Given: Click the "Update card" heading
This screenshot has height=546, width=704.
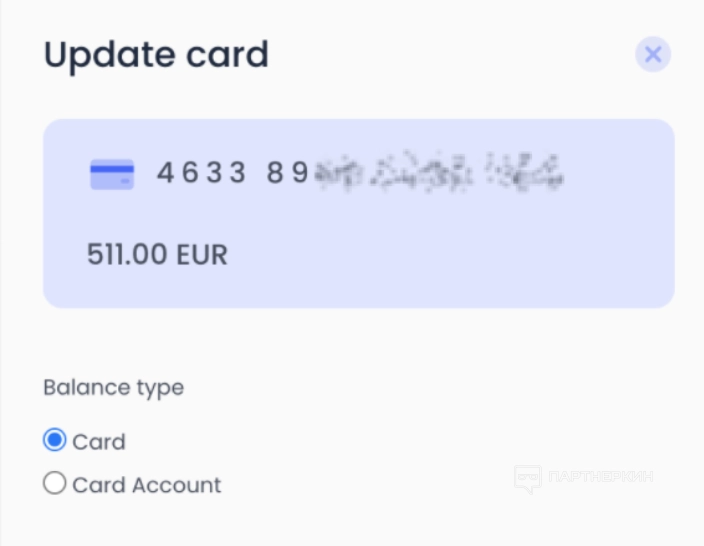Looking at the screenshot, I should [156, 54].
